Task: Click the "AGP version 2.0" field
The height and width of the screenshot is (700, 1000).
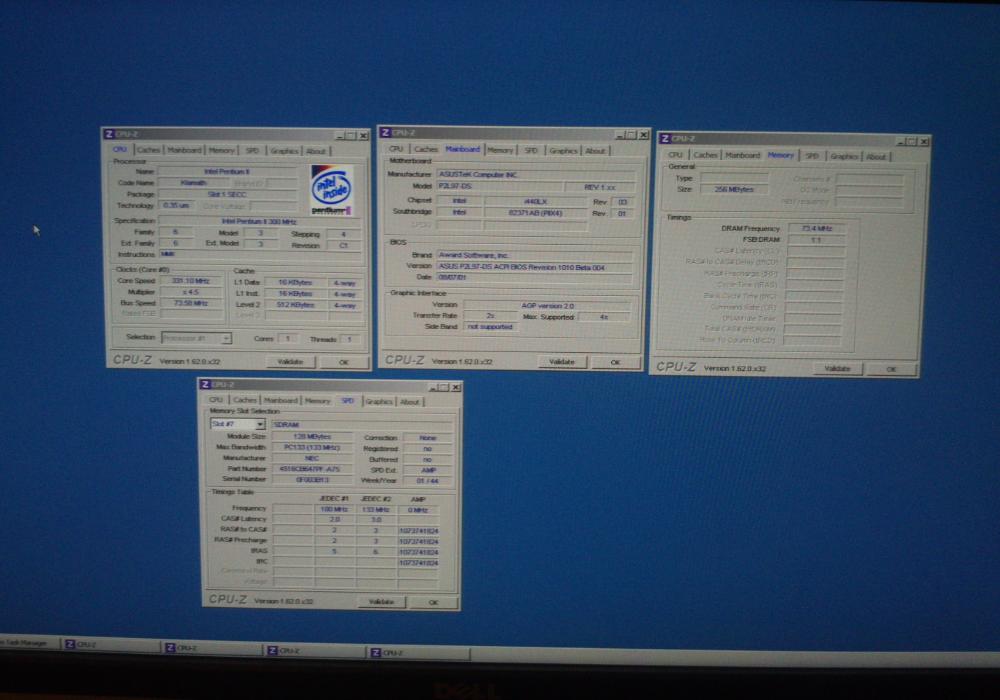Action: click(x=548, y=305)
